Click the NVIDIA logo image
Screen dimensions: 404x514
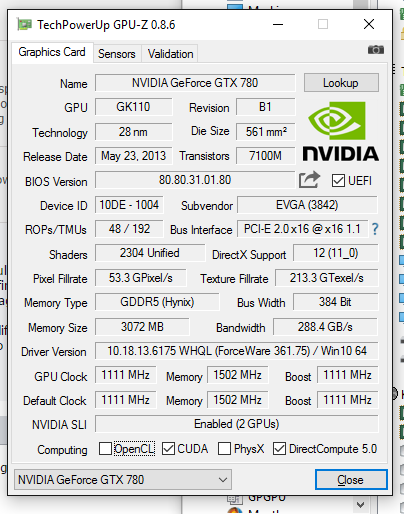click(340, 132)
